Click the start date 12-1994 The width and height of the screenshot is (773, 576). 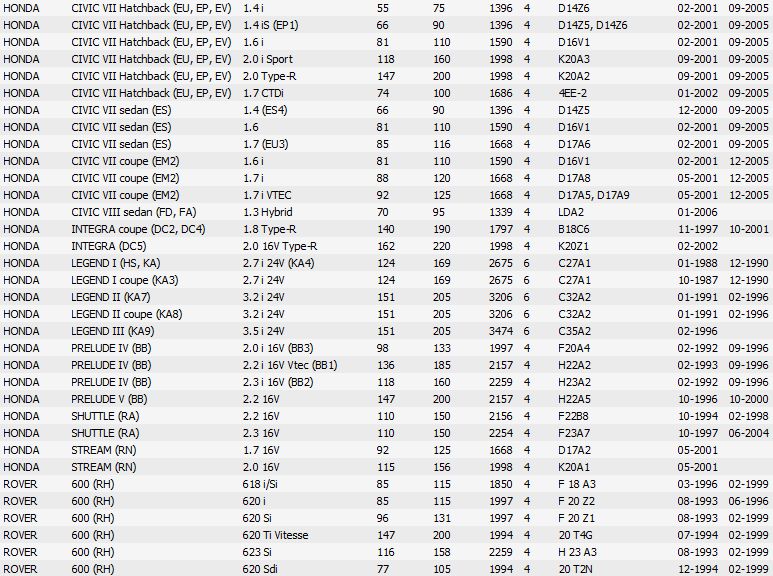click(697, 570)
